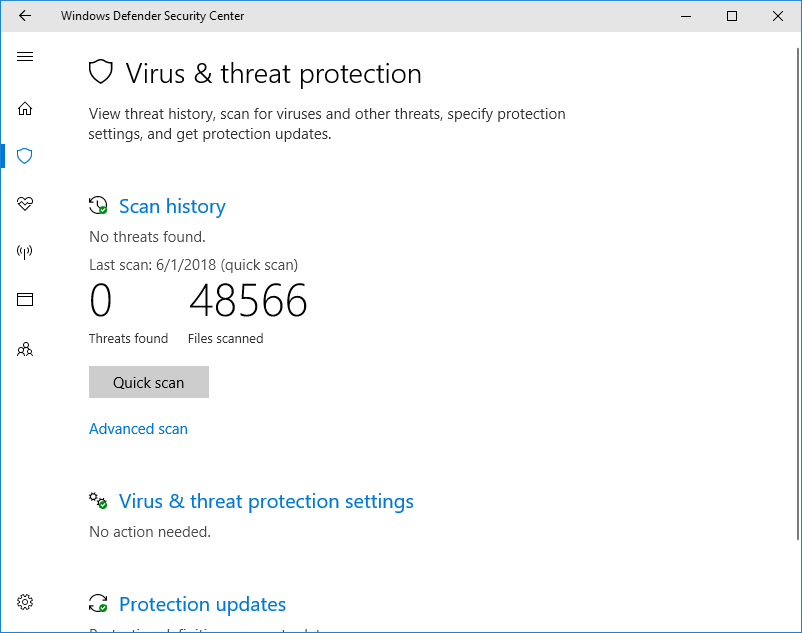Start a Quick scan
This screenshot has width=802, height=633.
point(148,382)
